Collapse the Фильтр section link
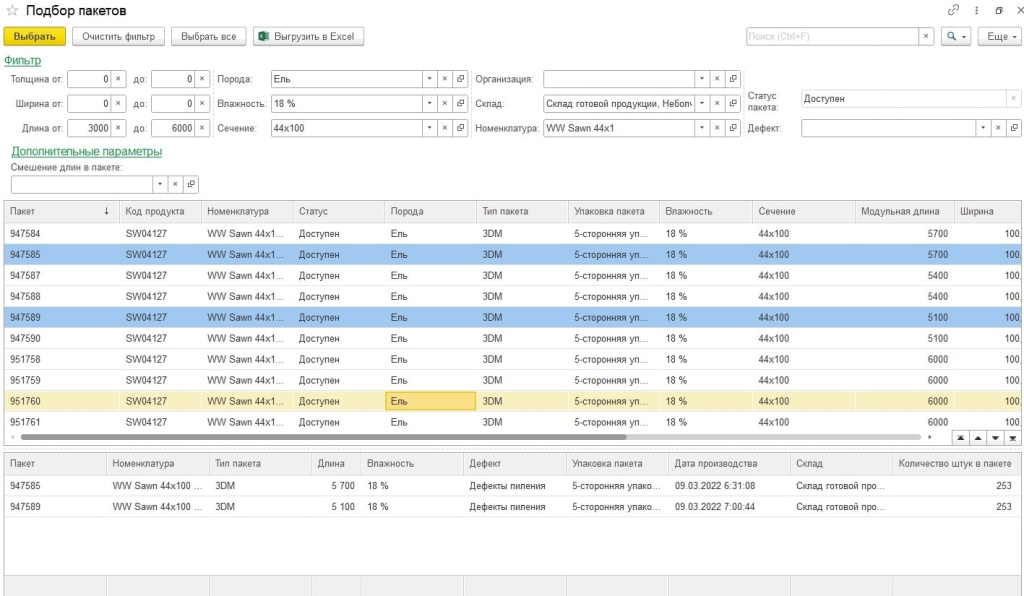The width and height of the screenshot is (1024, 596). [23, 60]
